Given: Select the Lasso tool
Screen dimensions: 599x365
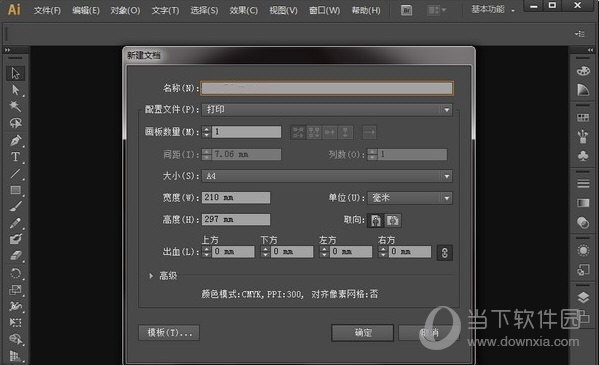Looking at the screenshot, I should point(15,123).
